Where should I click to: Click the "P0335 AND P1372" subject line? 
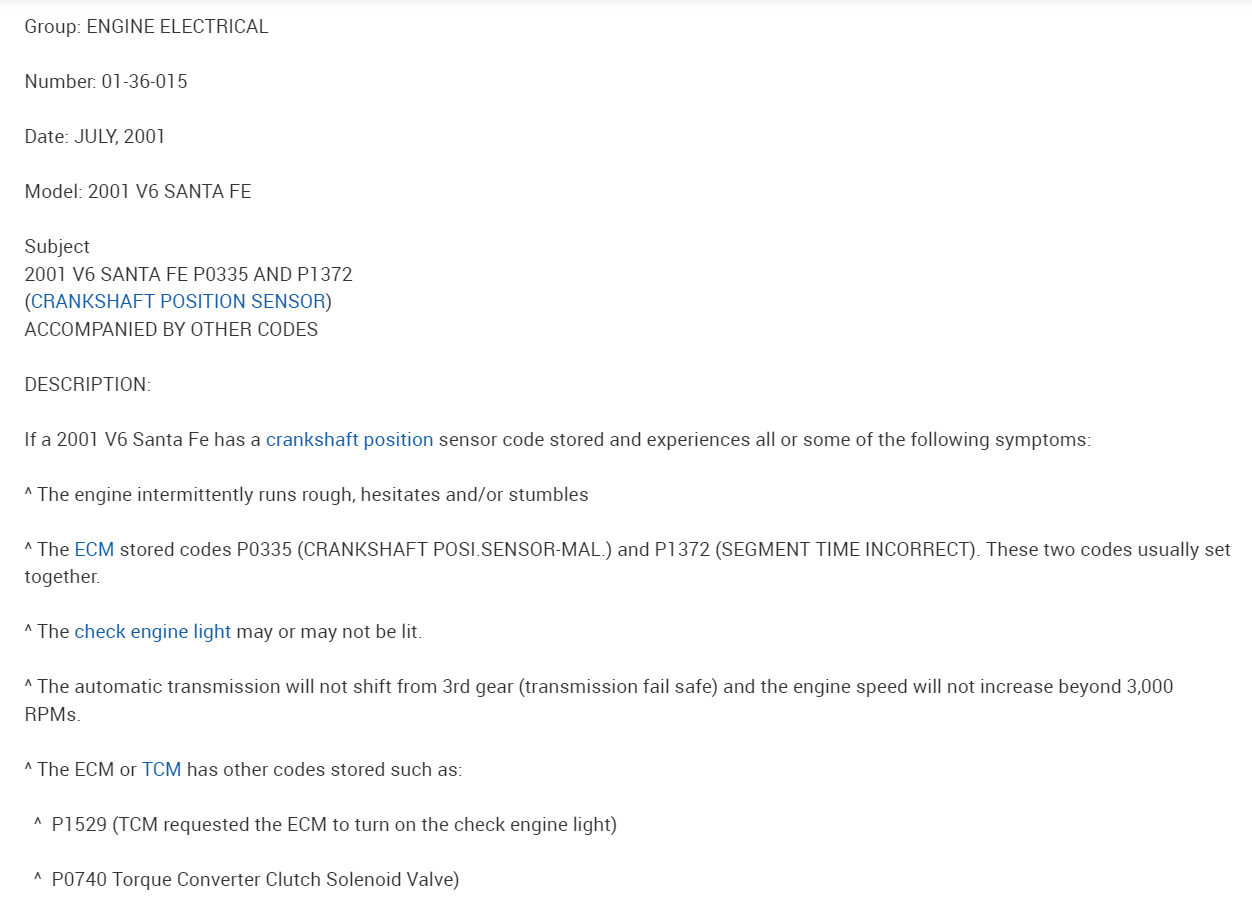(272, 275)
